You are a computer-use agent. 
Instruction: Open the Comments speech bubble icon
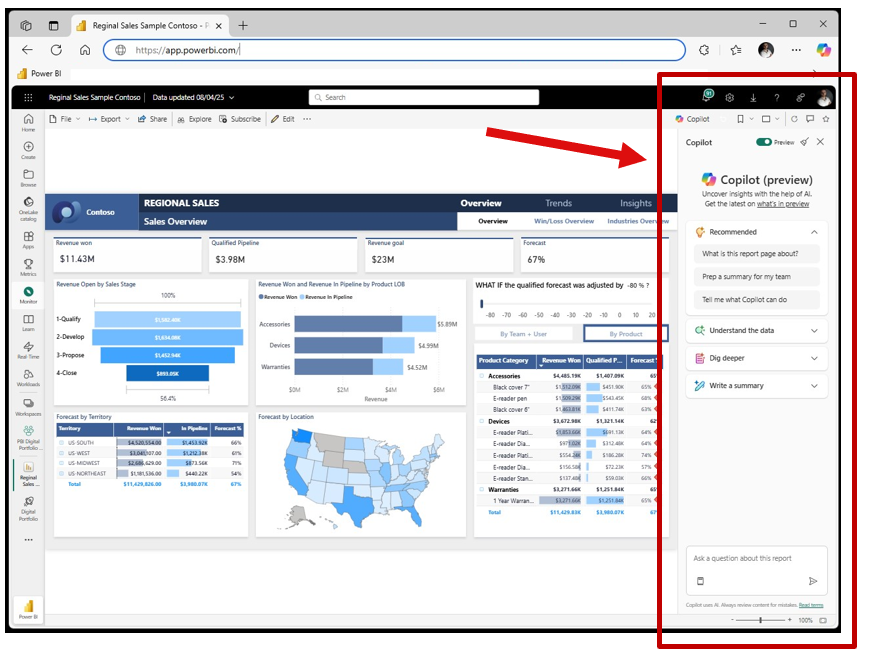pos(810,119)
